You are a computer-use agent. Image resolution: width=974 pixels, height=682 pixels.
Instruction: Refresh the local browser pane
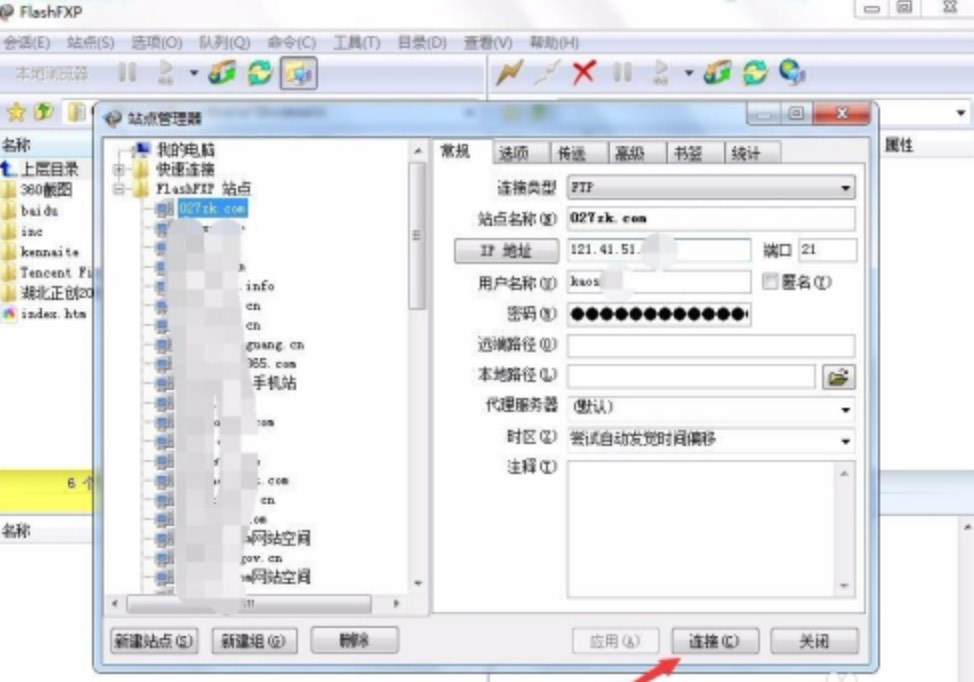click(x=260, y=73)
